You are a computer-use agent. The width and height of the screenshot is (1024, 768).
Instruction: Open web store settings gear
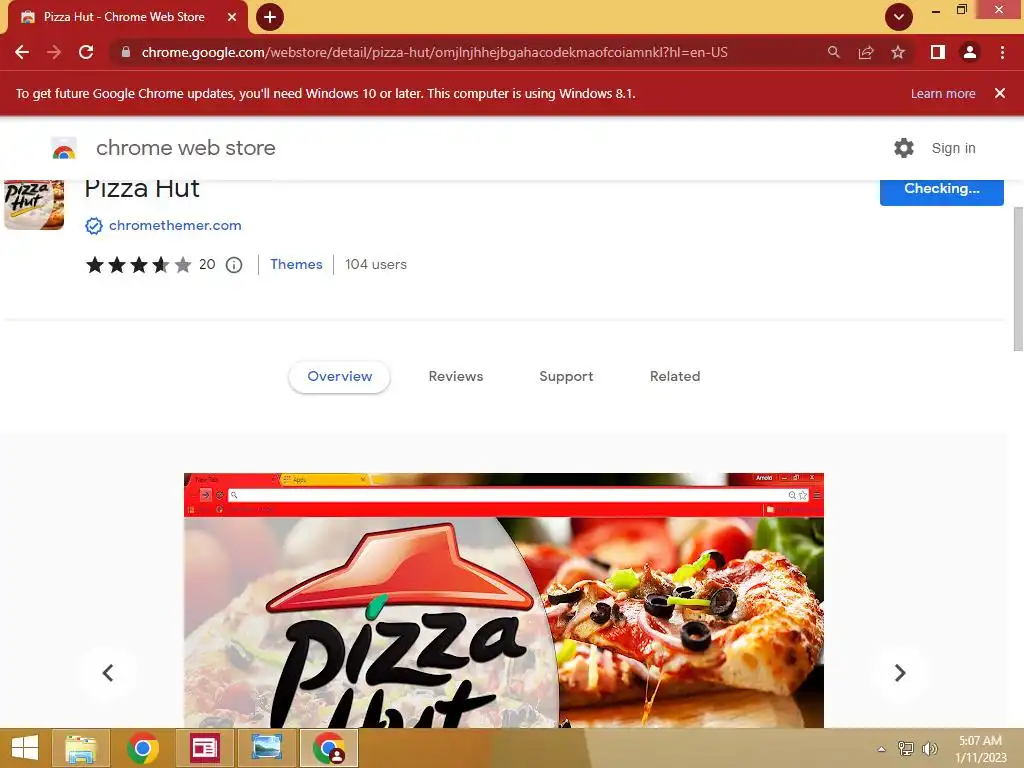(x=904, y=148)
